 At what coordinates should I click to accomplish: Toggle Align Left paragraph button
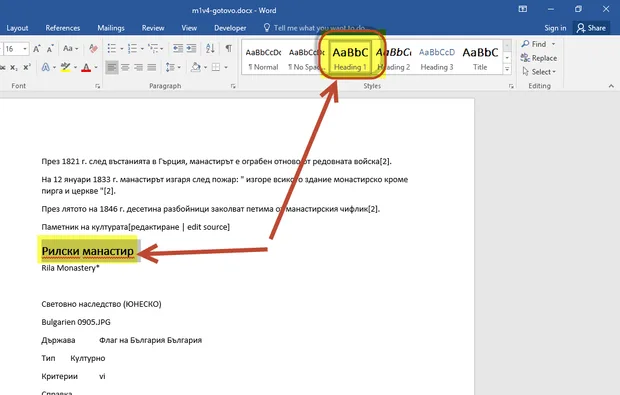(112, 67)
